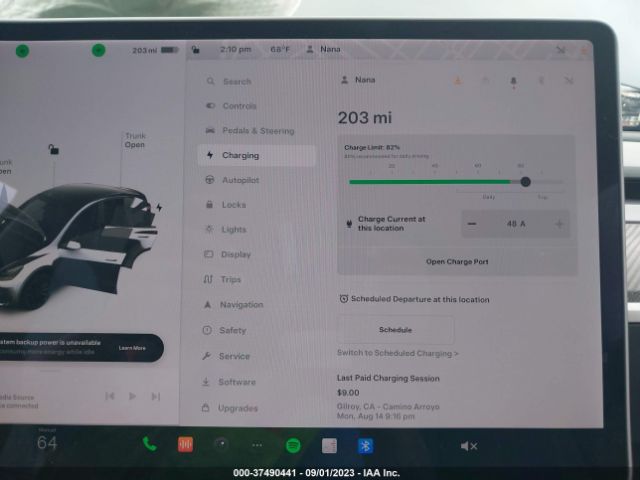Open the Service menu
Screen dimensions: 640x480
[225, 356]
